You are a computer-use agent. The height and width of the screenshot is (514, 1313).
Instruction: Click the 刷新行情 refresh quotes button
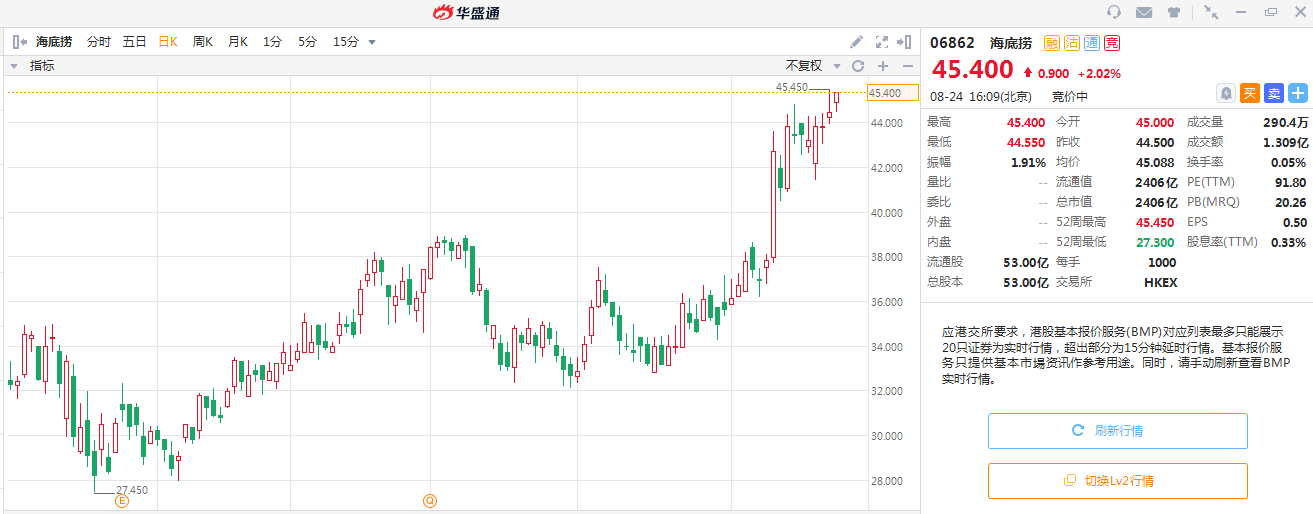[1118, 431]
